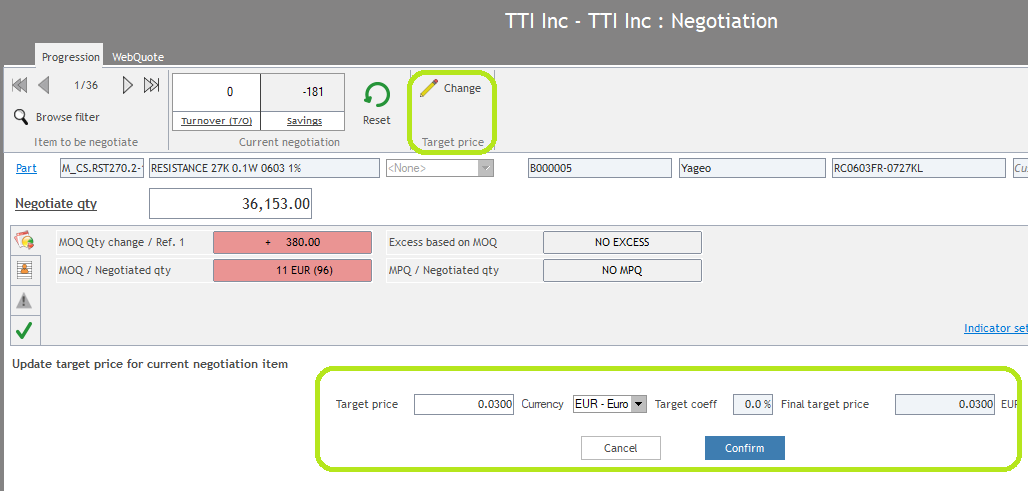Select the orange person indicator icon
The width and height of the screenshot is (1028, 491).
coord(24,269)
